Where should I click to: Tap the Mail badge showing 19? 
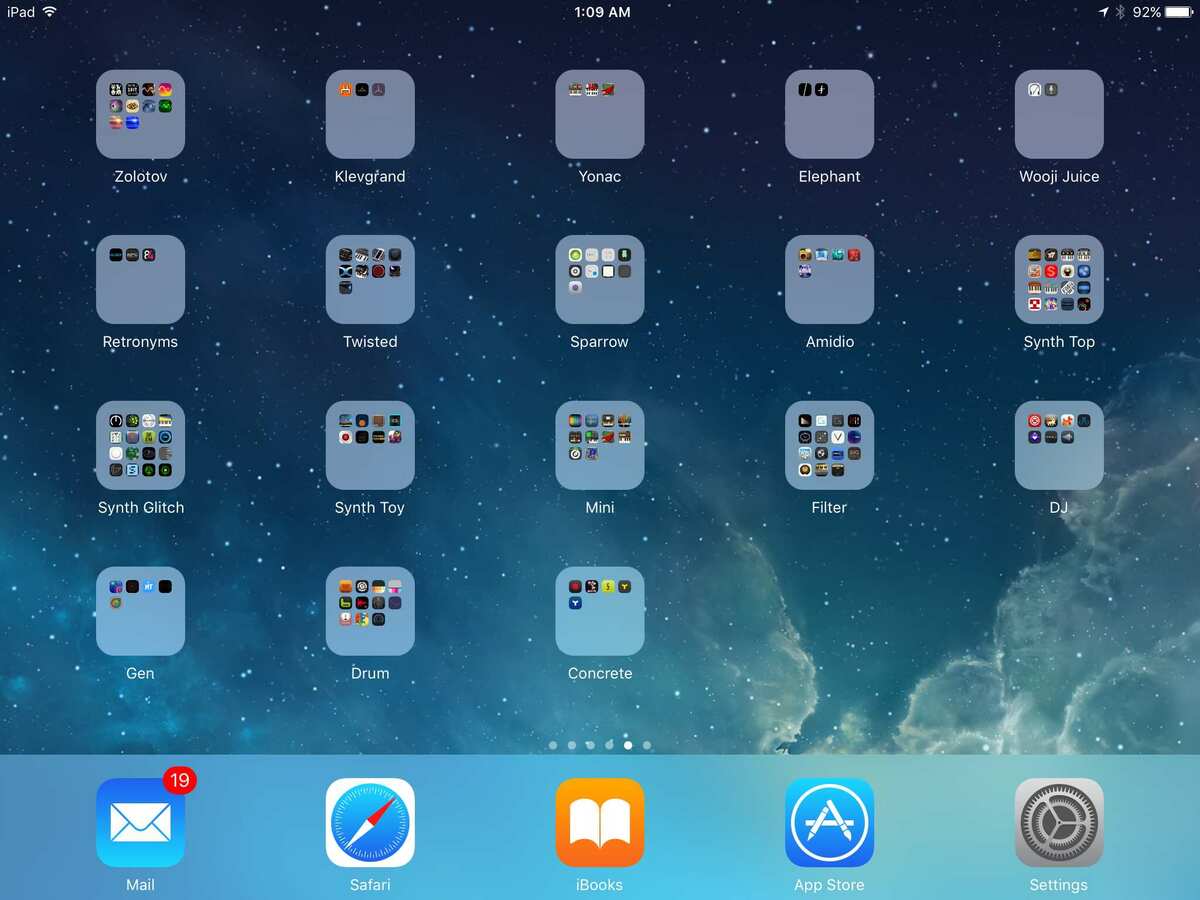click(x=179, y=780)
